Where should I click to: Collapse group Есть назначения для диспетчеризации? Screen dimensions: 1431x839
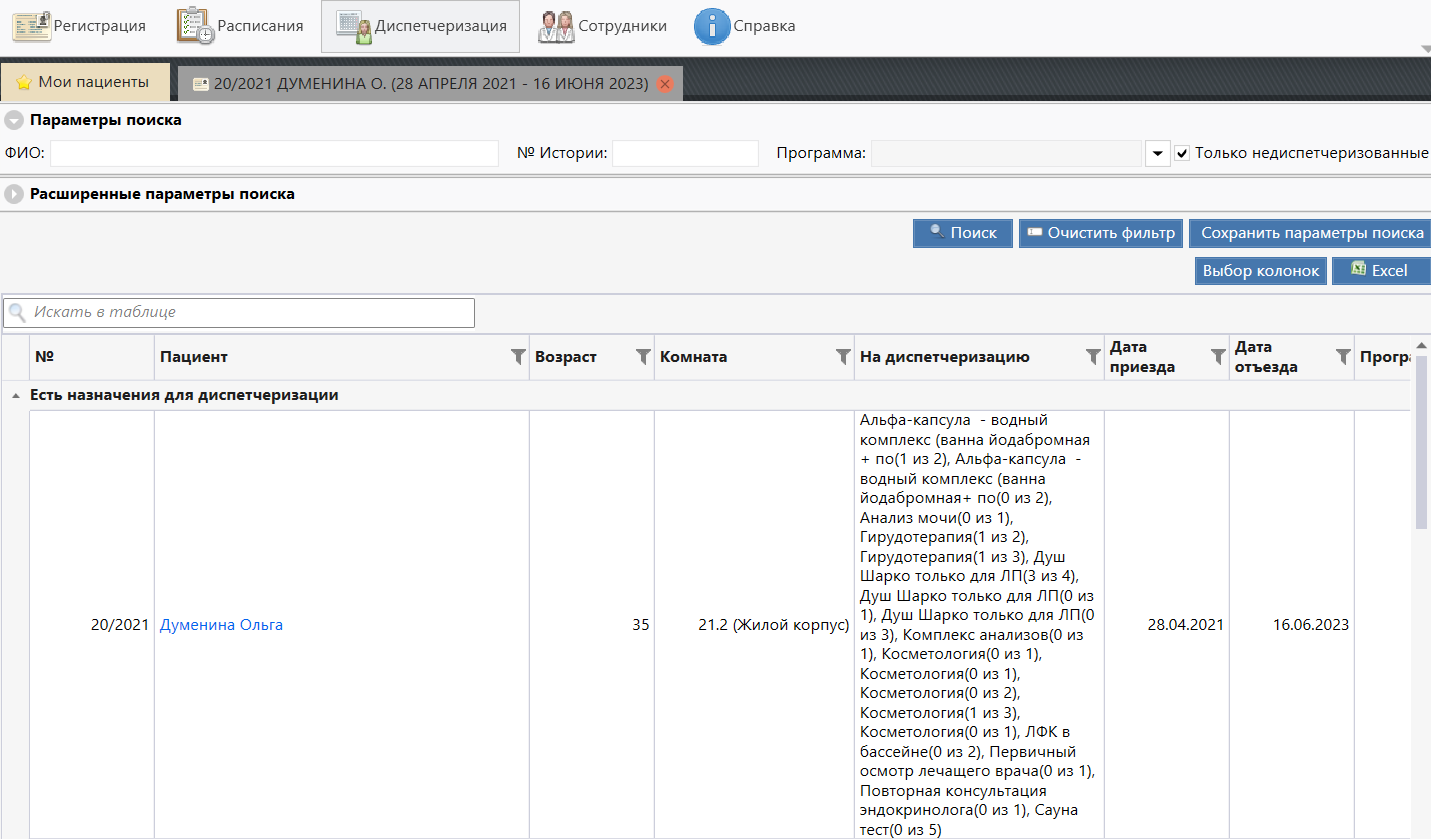pyautogui.click(x=15, y=396)
